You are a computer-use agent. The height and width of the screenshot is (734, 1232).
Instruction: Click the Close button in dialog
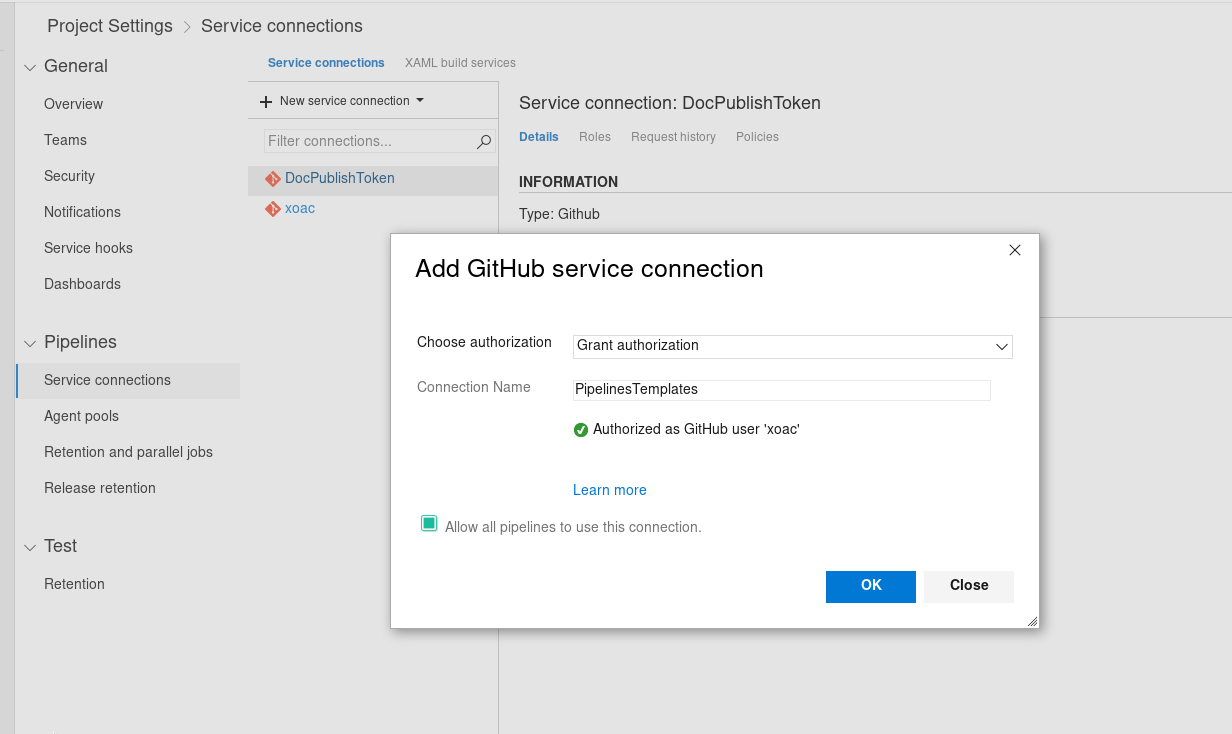pyautogui.click(x=969, y=586)
